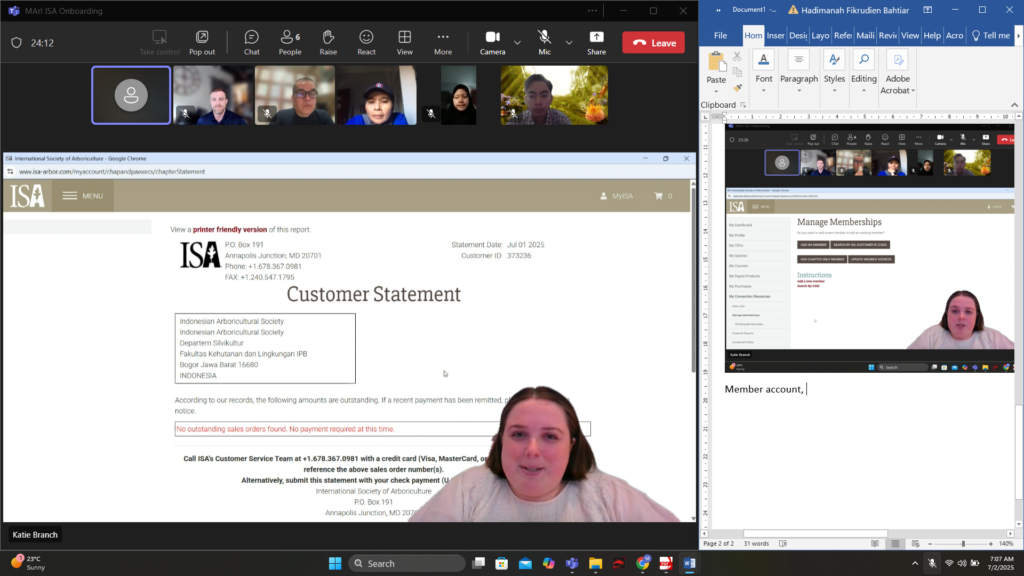Open the File tab in Word
The width and height of the screenshot is (1024, 576).
tap(720, 35)
